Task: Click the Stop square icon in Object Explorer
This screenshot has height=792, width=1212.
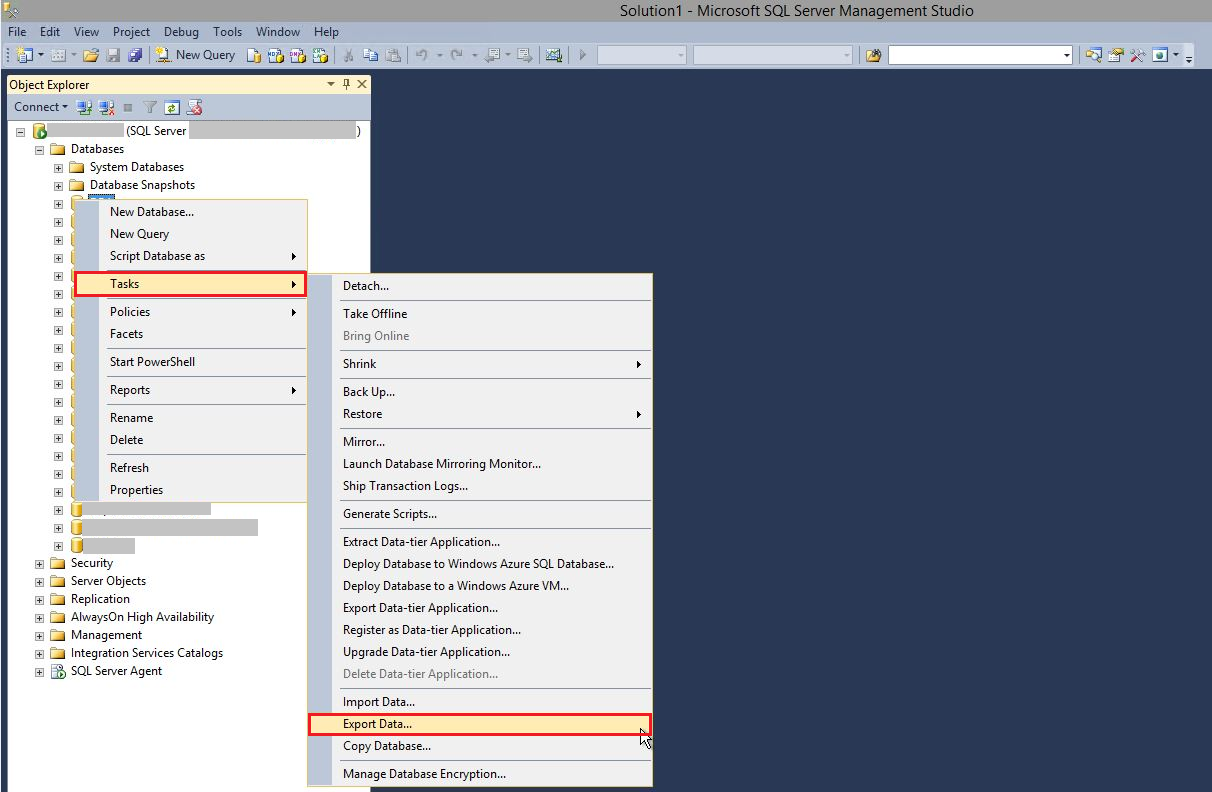Action: click(128, 107)
